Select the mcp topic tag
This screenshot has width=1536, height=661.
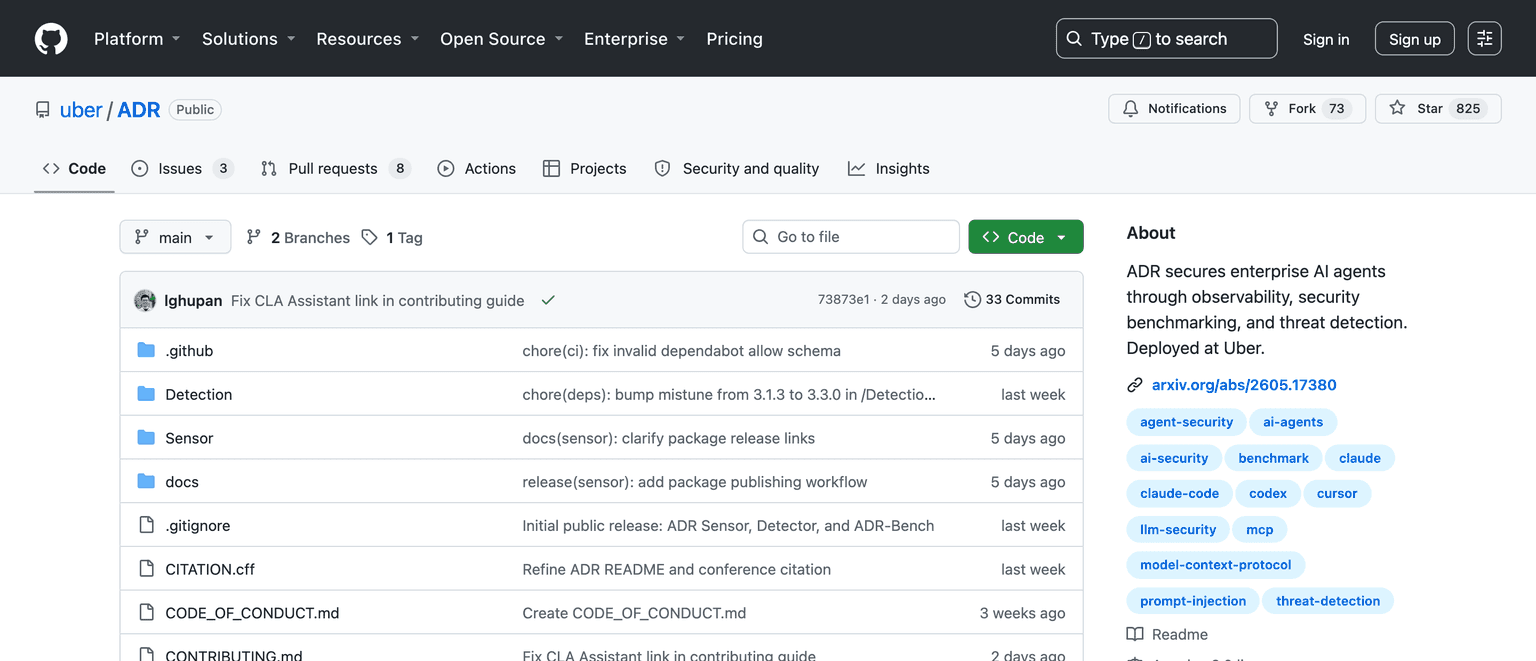click(1259, 530)
